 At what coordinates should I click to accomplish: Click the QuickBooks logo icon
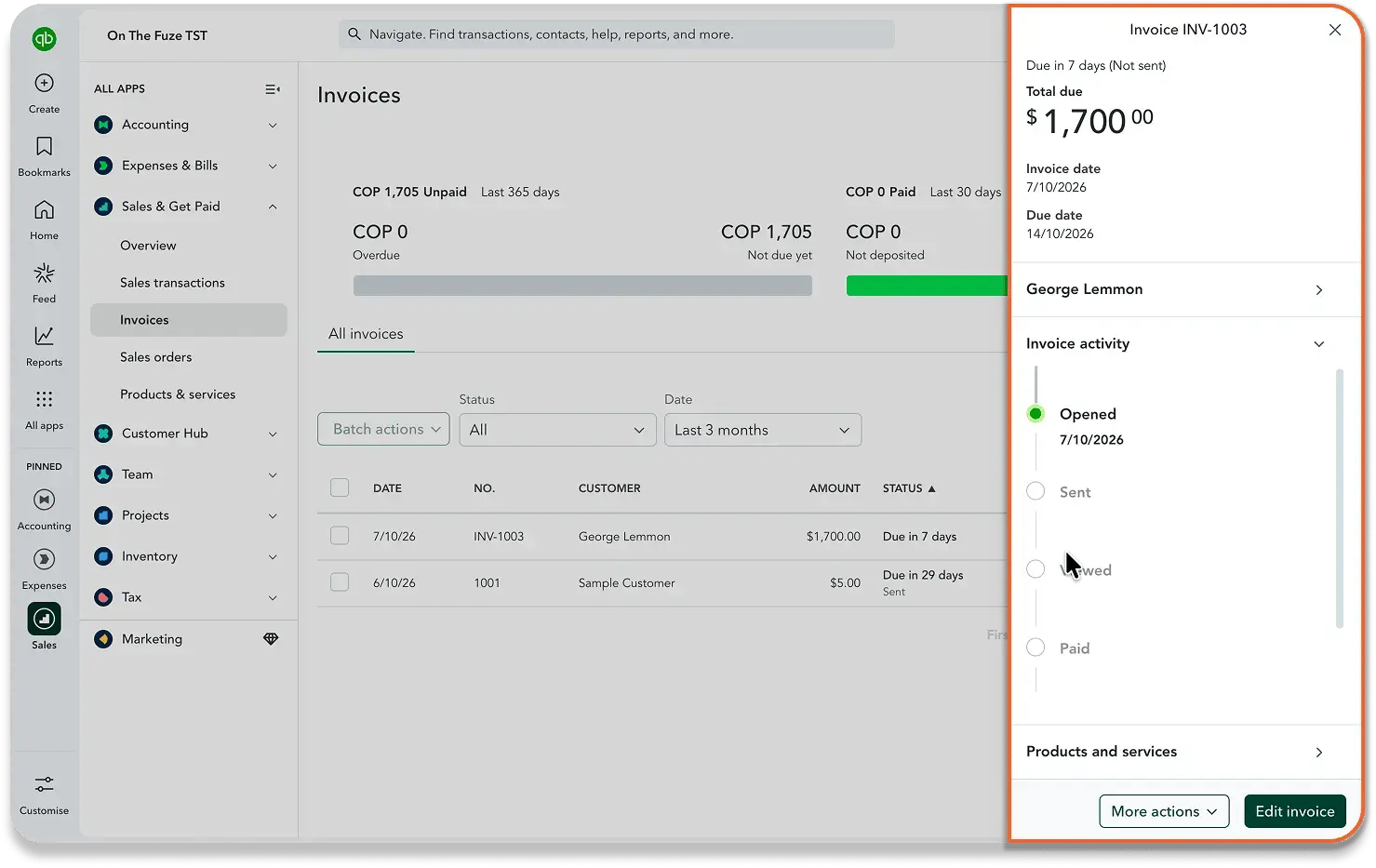(x=44, y=38)
